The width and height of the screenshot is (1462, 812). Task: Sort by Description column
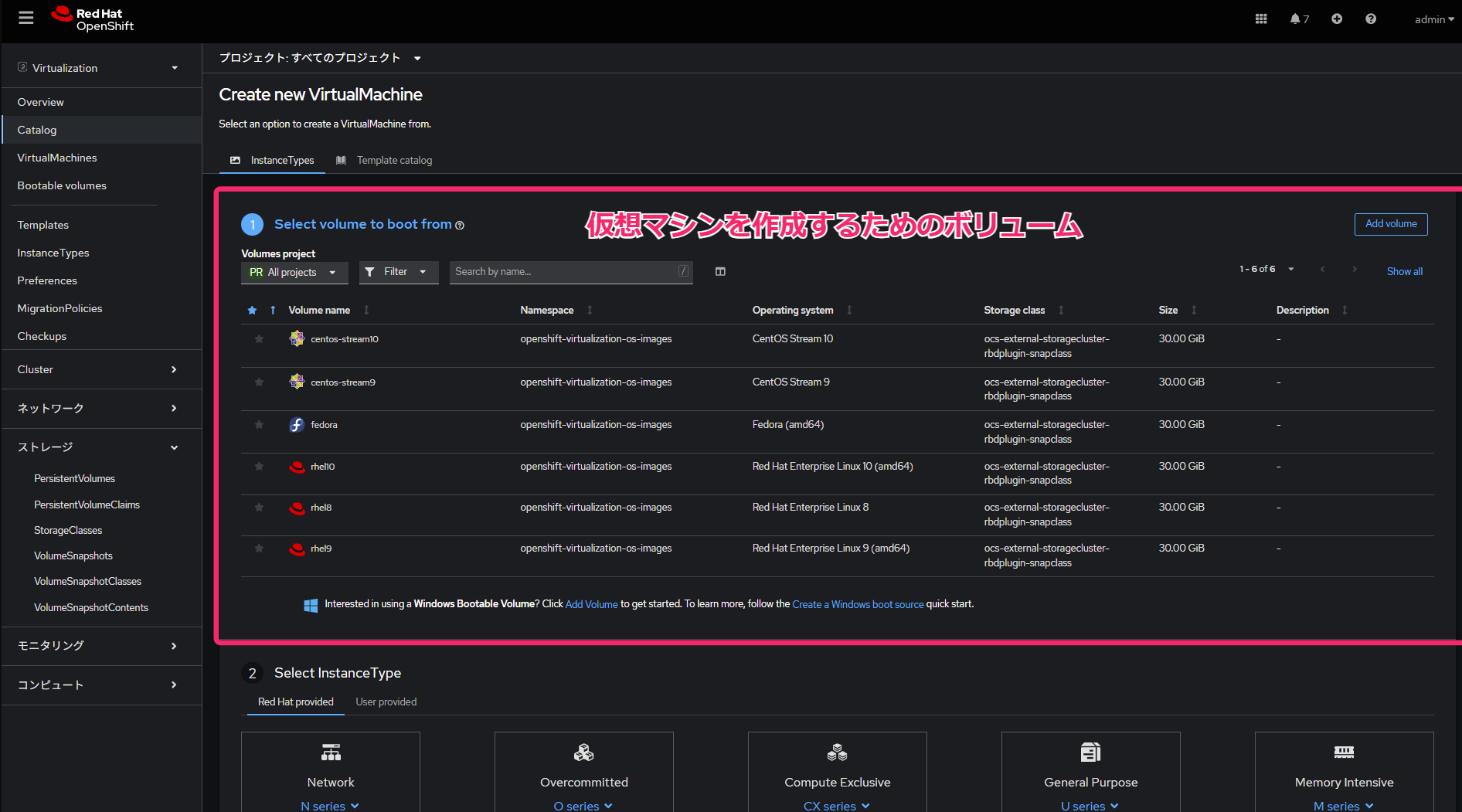[x=1312, y=310]
